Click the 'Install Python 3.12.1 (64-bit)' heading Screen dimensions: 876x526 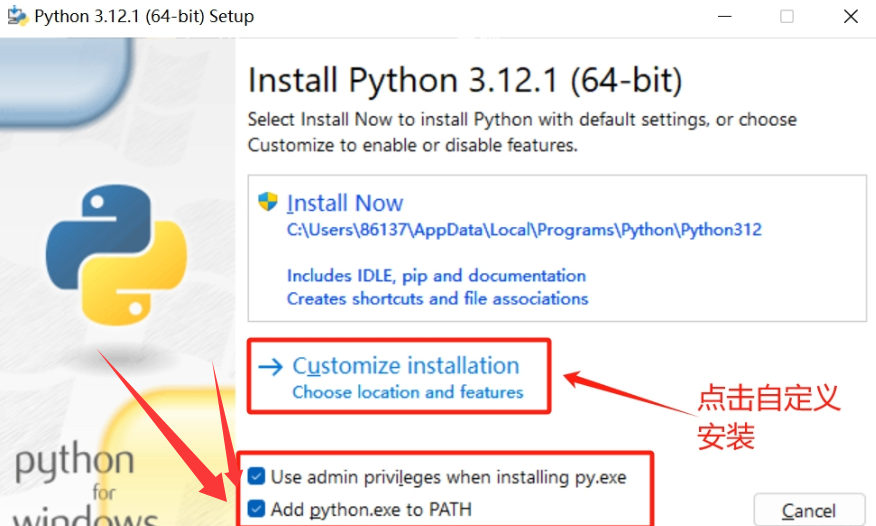(x=465, y=80)
